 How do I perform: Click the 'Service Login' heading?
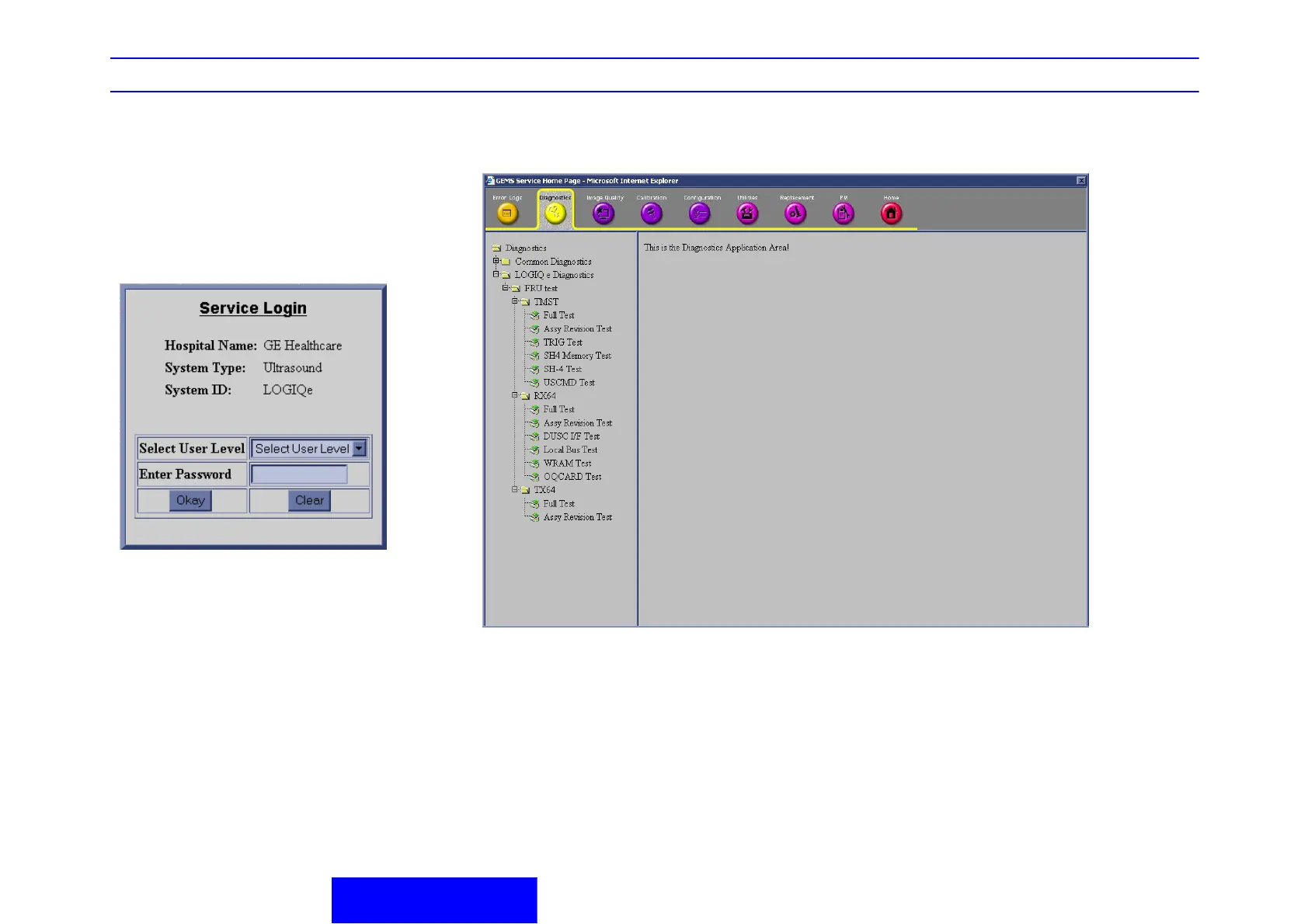click(x=253, y=308)
